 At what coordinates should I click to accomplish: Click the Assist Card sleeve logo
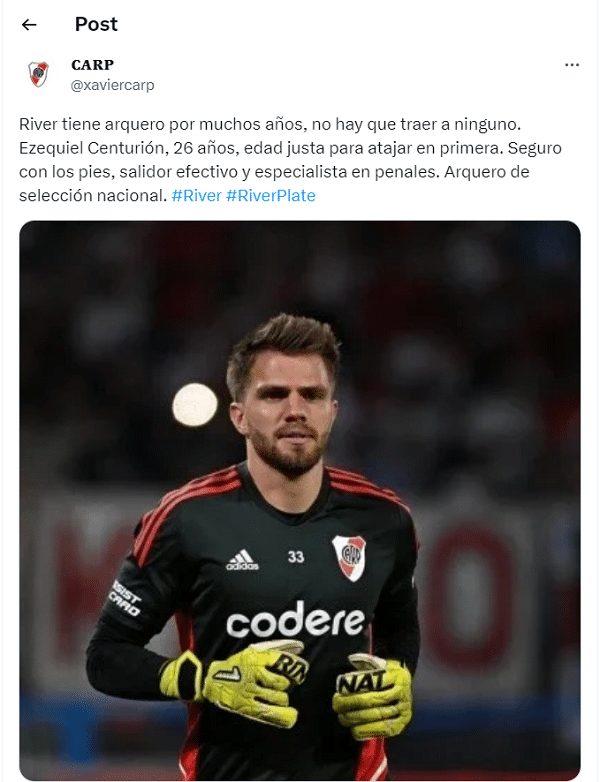pos(125,597)
